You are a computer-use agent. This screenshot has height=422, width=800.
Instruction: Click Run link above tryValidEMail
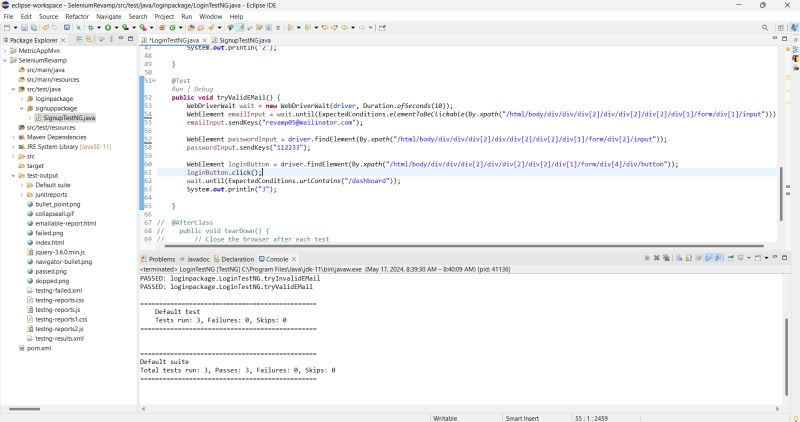177,89
